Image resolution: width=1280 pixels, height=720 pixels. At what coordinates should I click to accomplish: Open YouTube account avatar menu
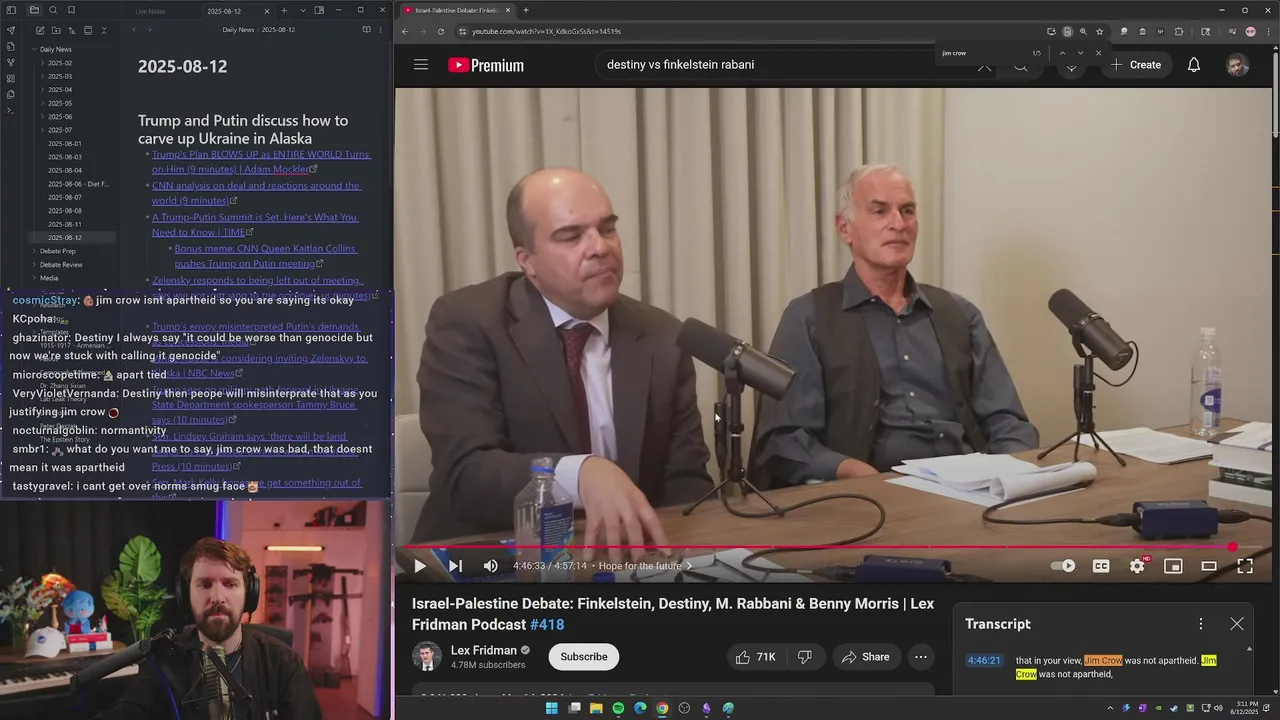click(x=1237, y=65)
